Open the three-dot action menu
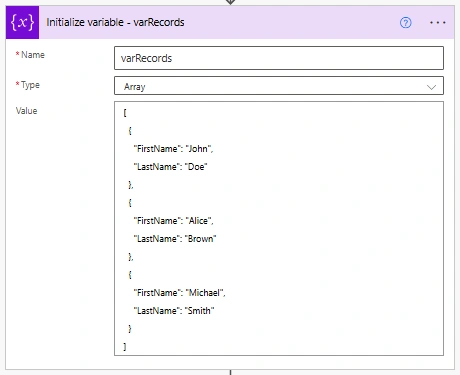This screenshot has width=460, height=375. coord(437,23)
